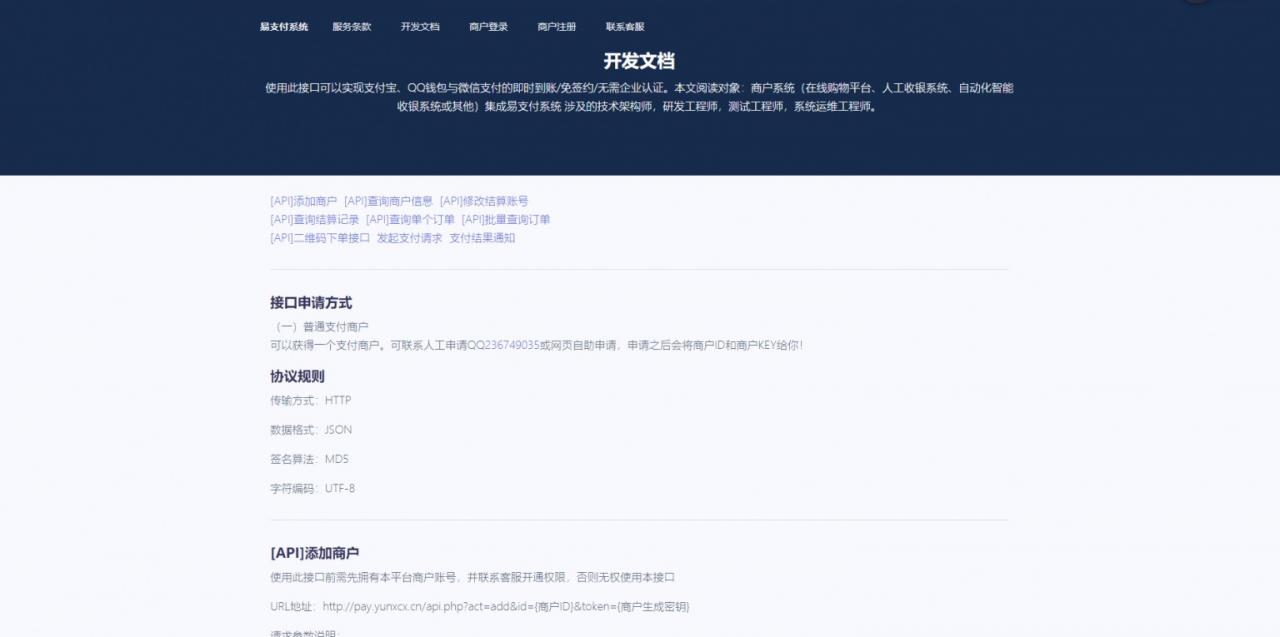
Task: Click the 接口申请方式 section heading
Action: [311, 303]
